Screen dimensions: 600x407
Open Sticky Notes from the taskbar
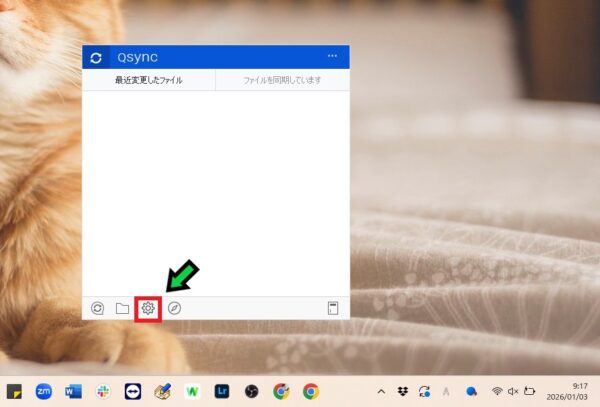15,391
